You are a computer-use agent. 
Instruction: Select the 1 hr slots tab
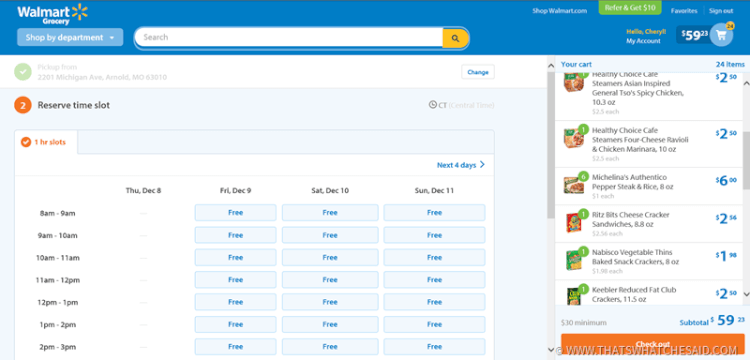46,142
